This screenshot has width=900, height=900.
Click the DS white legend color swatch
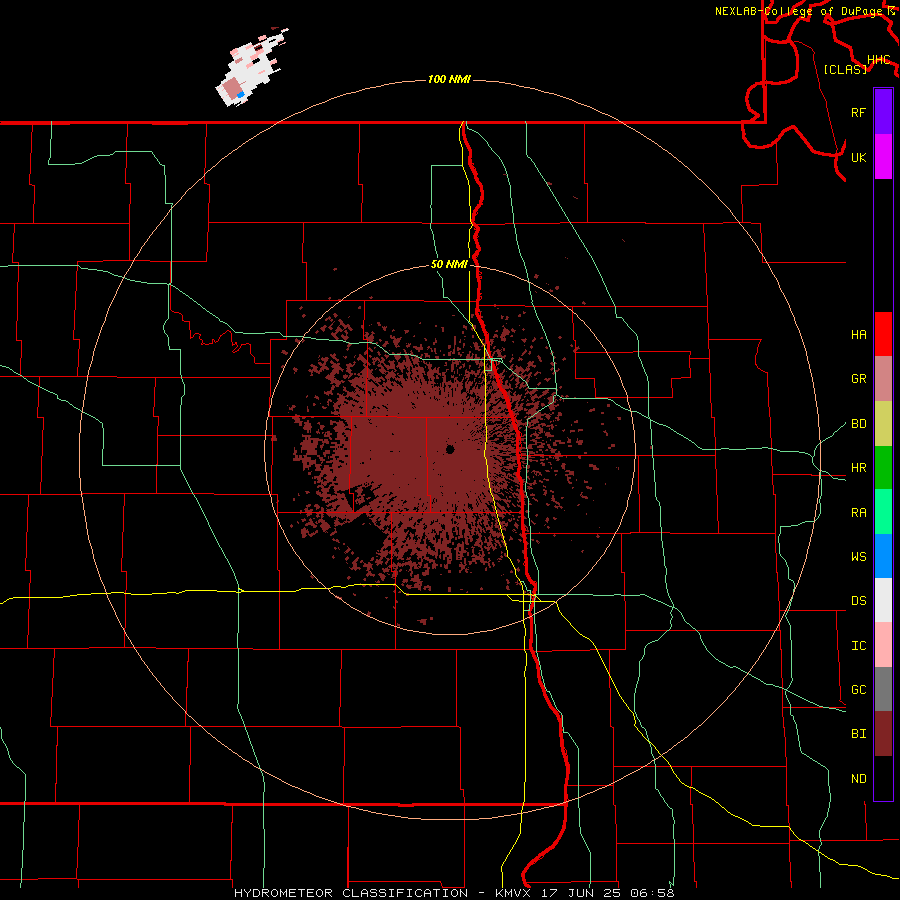point(883,600)
